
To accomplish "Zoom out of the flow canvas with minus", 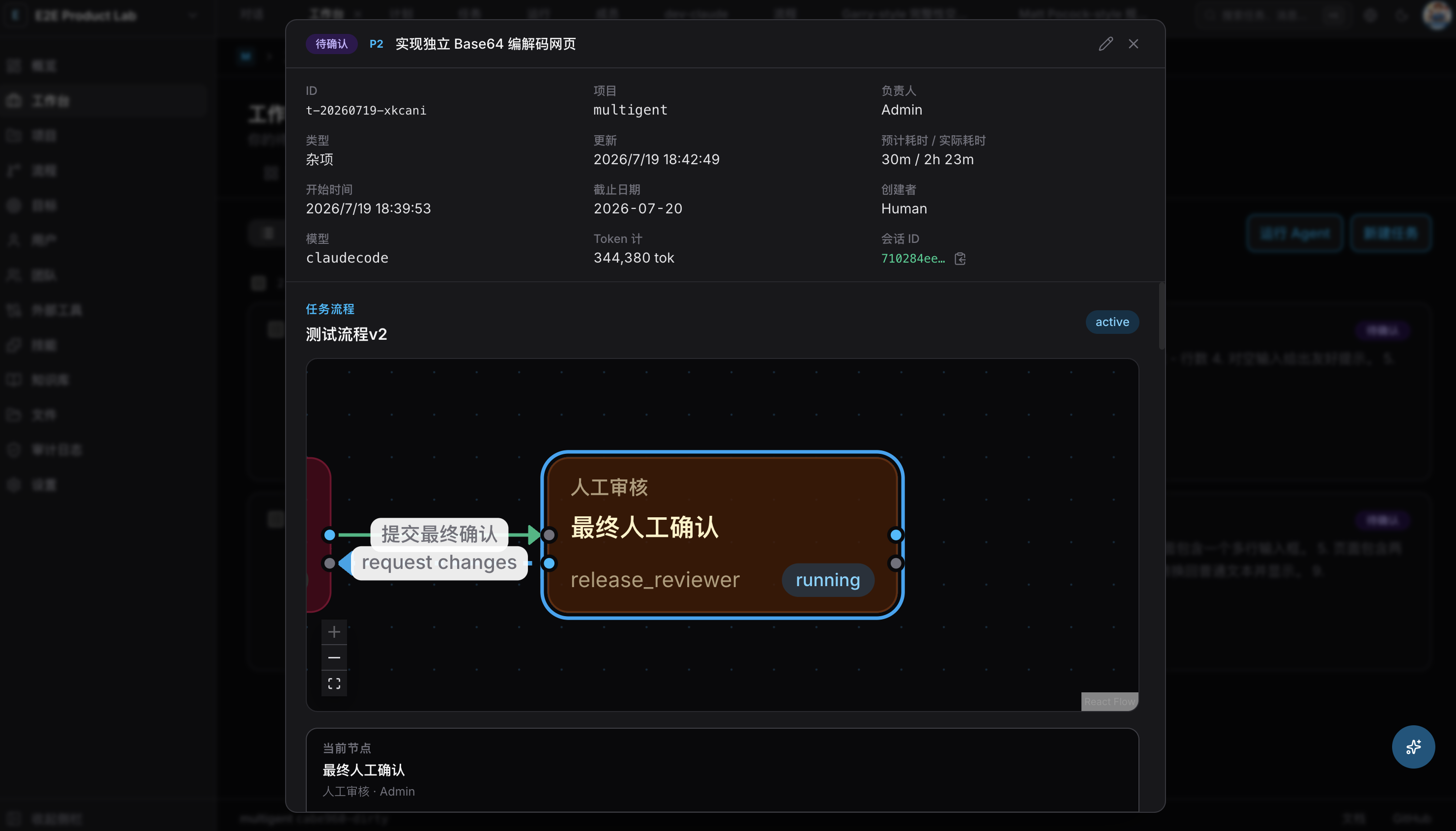I will (x=334, y=657).
